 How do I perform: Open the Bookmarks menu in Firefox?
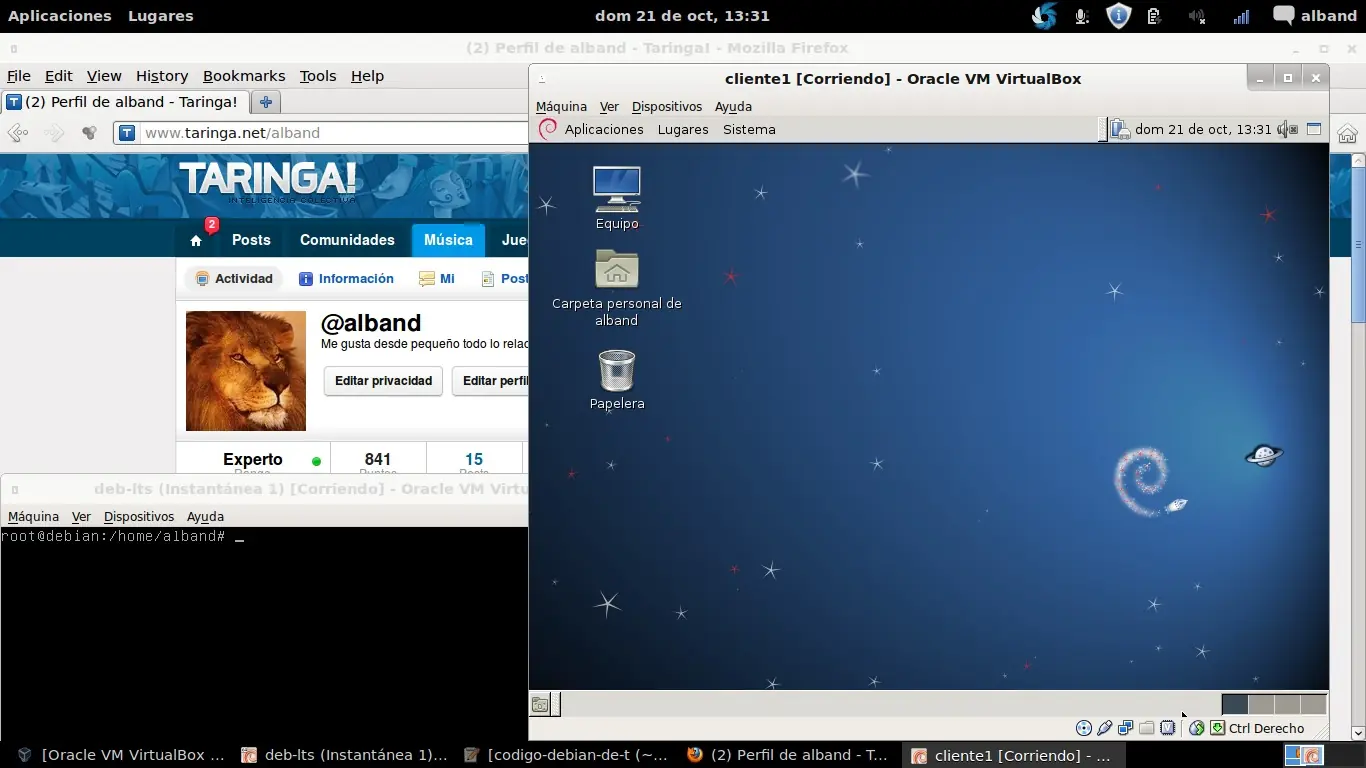[x=244, y=76]
